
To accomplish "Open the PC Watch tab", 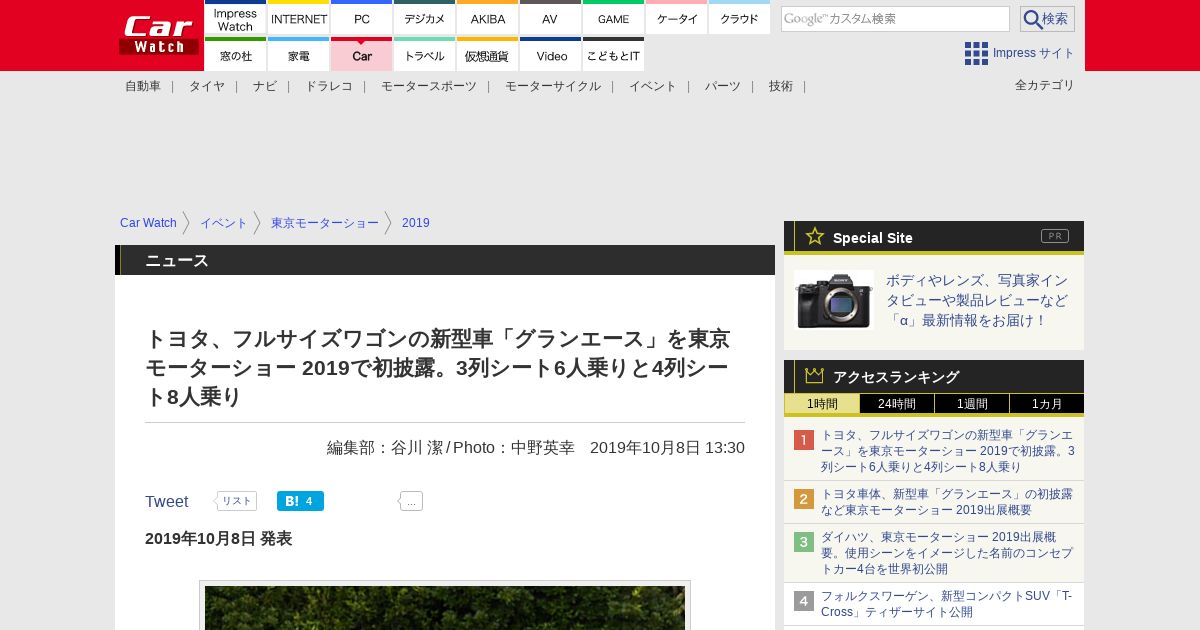I will (x=361, y=19).
